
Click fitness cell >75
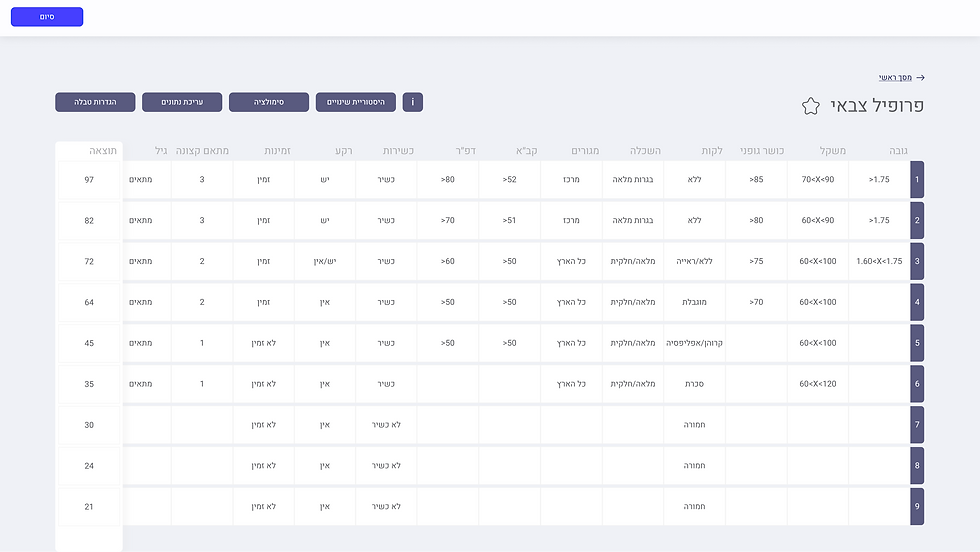[x=756, y=261]
